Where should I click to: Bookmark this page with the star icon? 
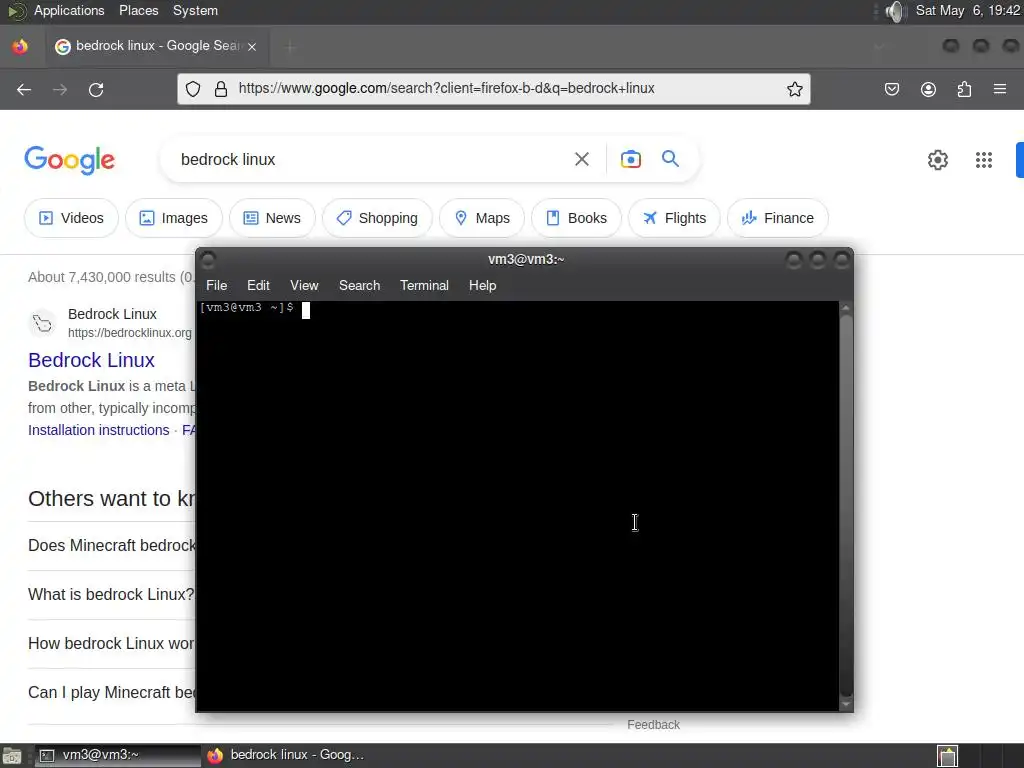[x=794, y=89]
